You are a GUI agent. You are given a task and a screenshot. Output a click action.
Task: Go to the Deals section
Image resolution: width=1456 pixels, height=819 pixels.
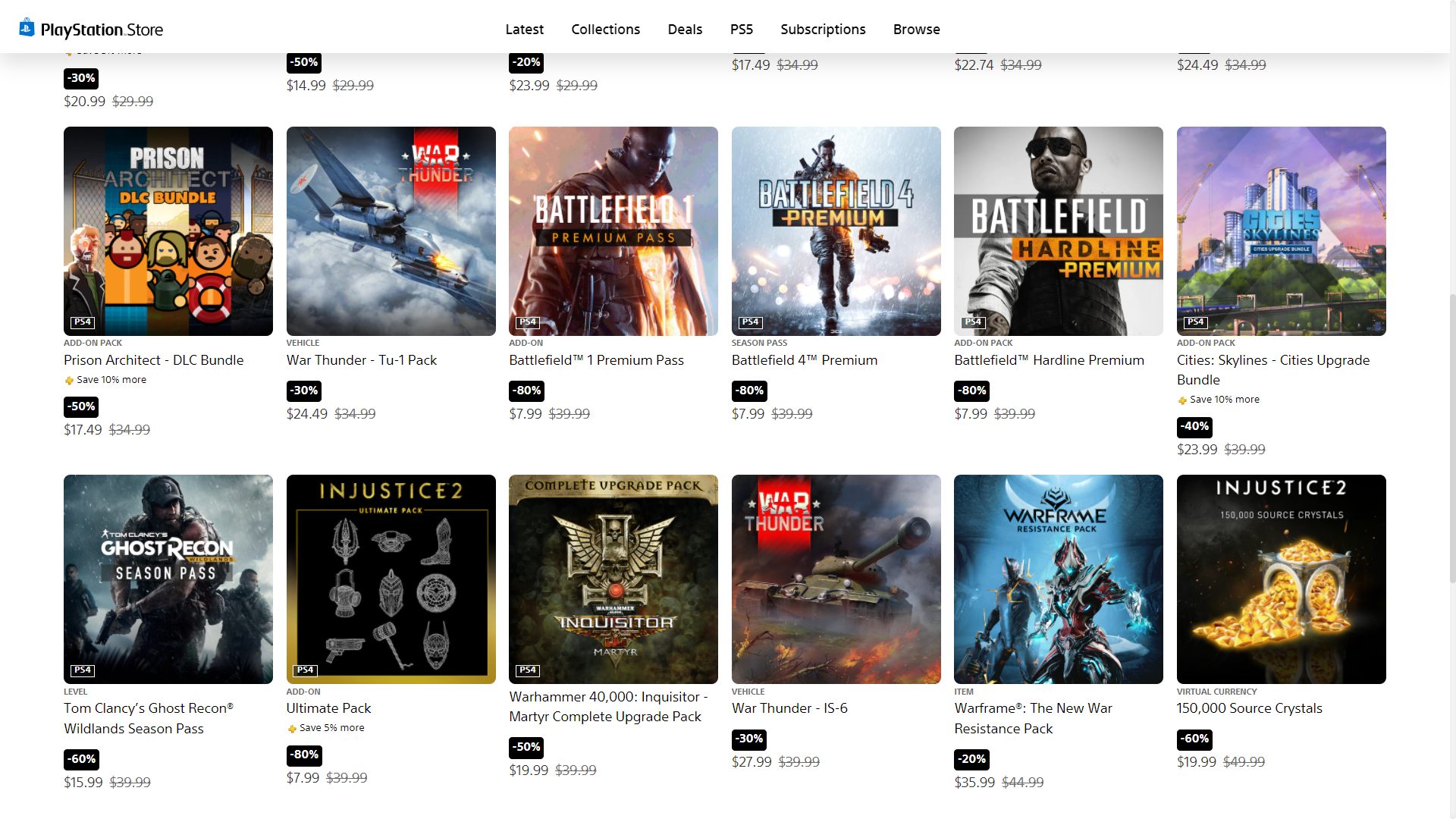[685, 29]
